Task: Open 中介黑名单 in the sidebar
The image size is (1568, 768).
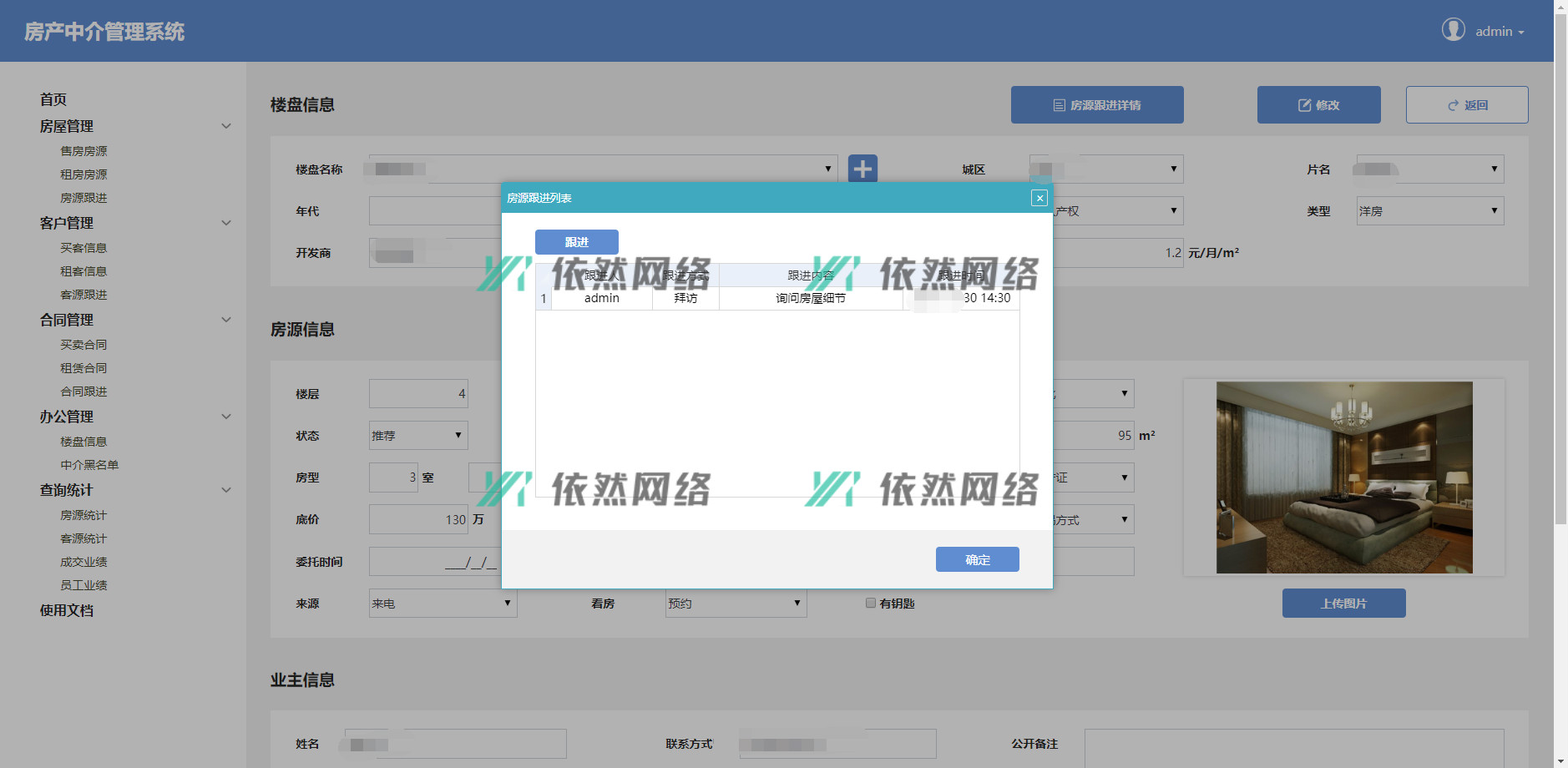Action: pos(89,465)
